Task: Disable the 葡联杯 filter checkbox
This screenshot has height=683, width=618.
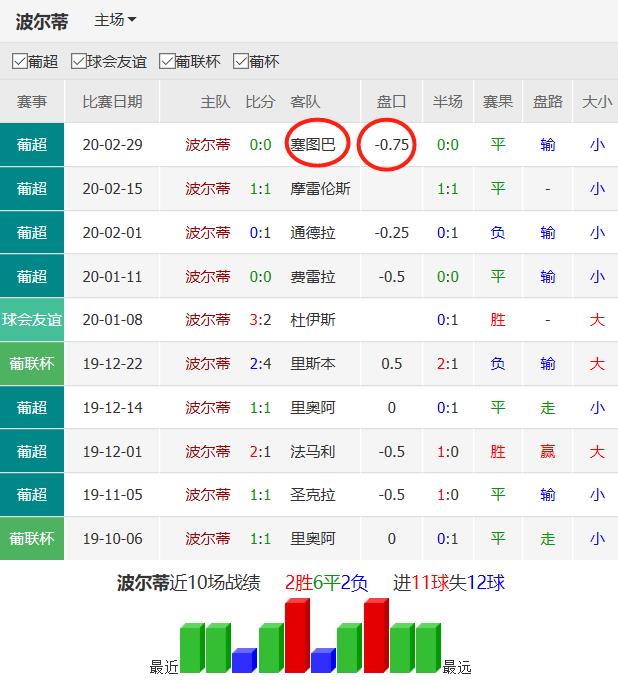Action: pos(167,61)
